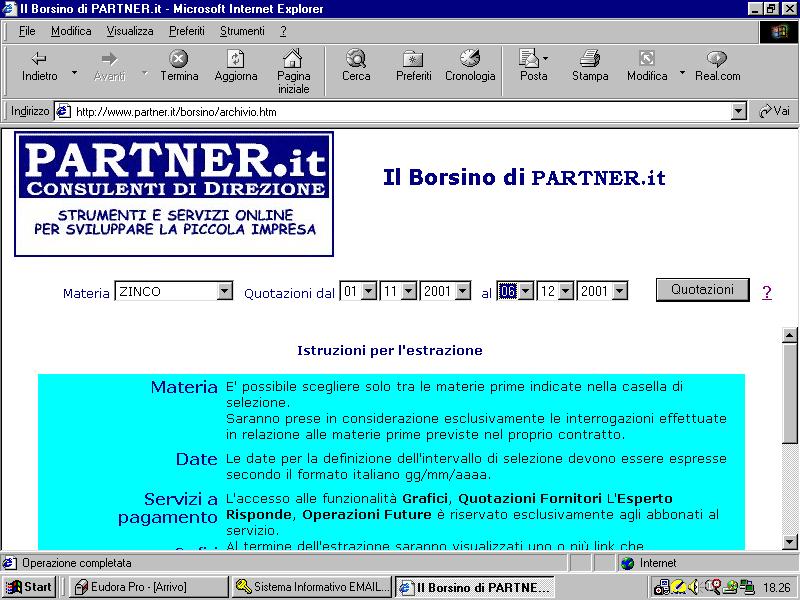Expand the start day 01 dropdown

coord(369,291)
